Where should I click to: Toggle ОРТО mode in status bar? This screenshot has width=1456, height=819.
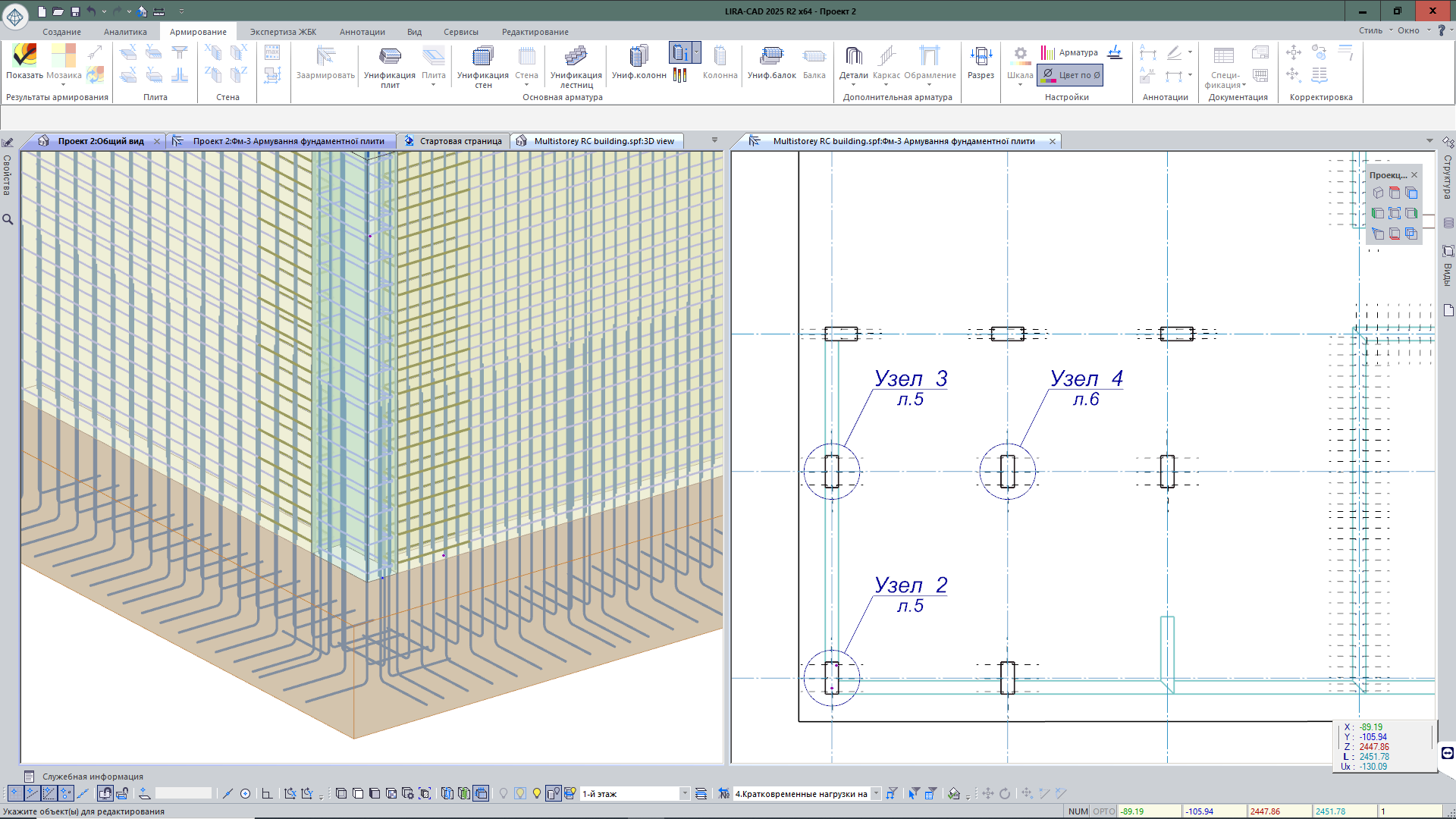pos(1104,811)
